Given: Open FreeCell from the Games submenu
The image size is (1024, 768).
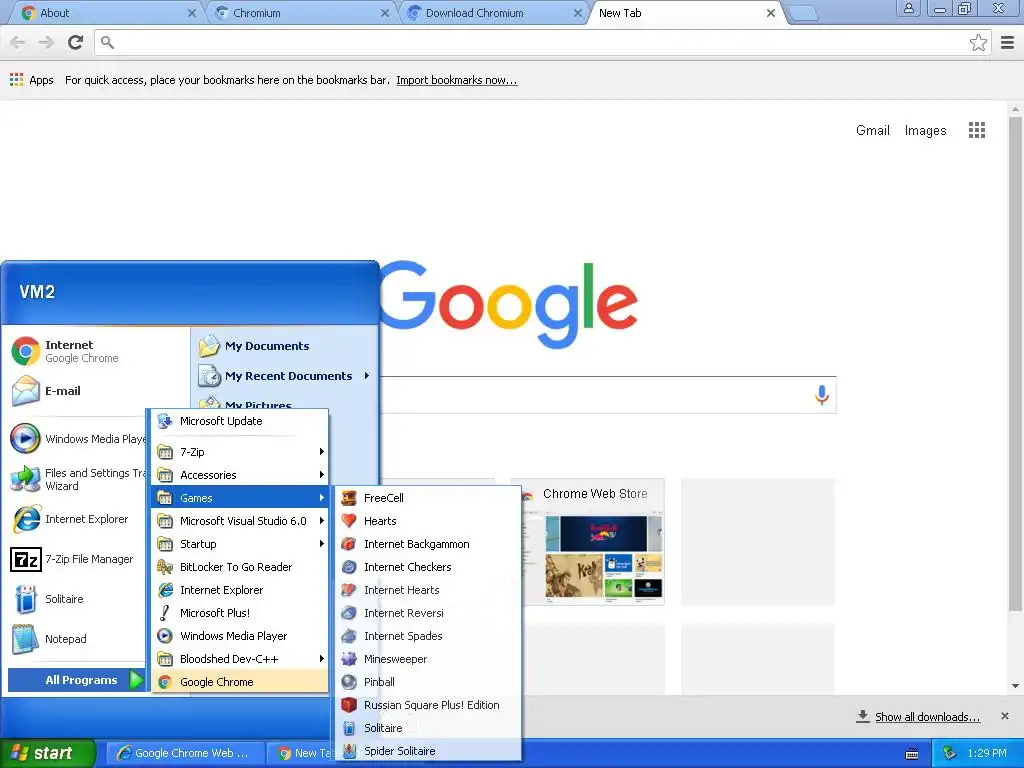Looking at the screenshot, I should click(428, 498).
